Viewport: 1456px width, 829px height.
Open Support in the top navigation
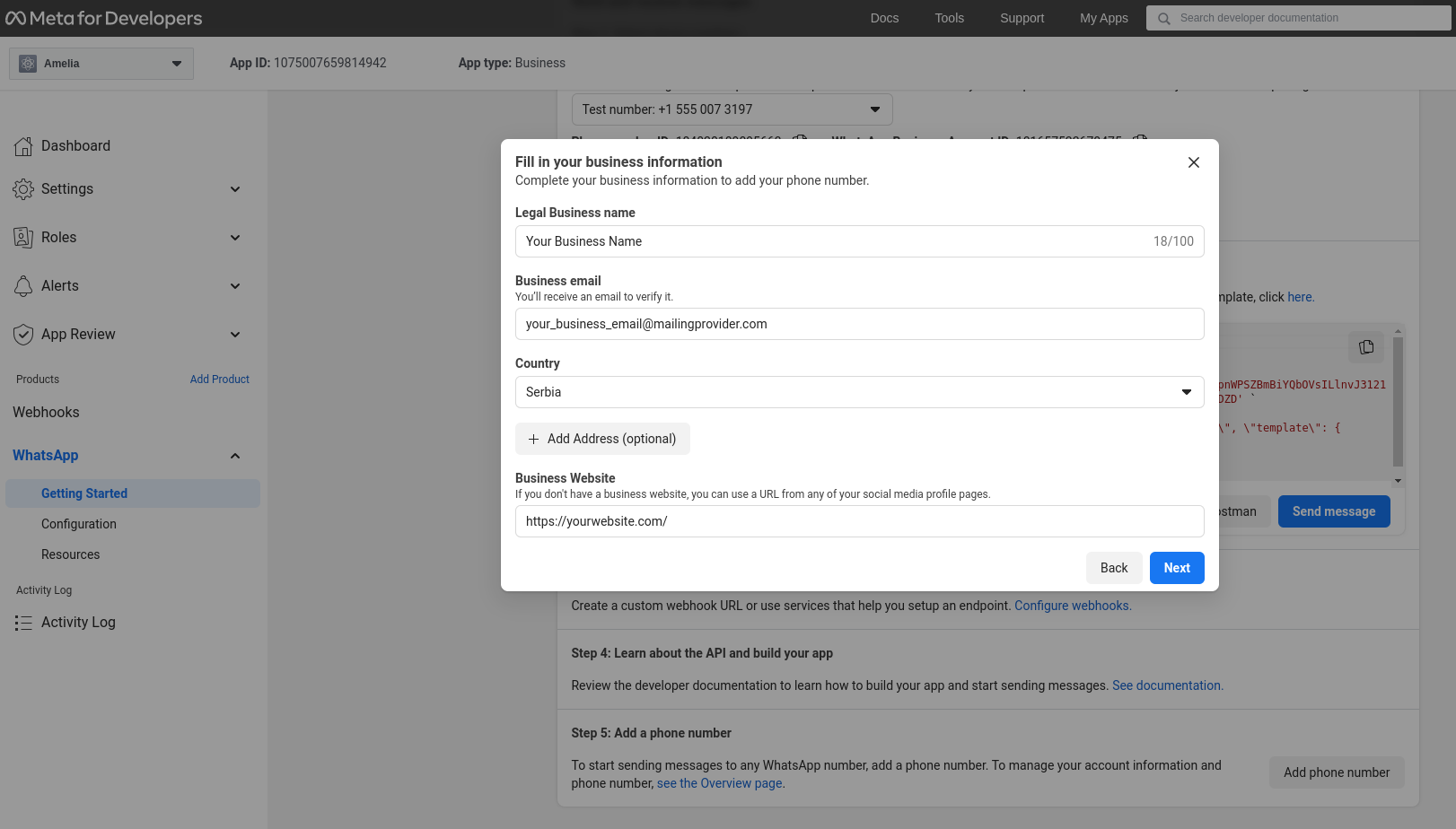[1022, 18]
